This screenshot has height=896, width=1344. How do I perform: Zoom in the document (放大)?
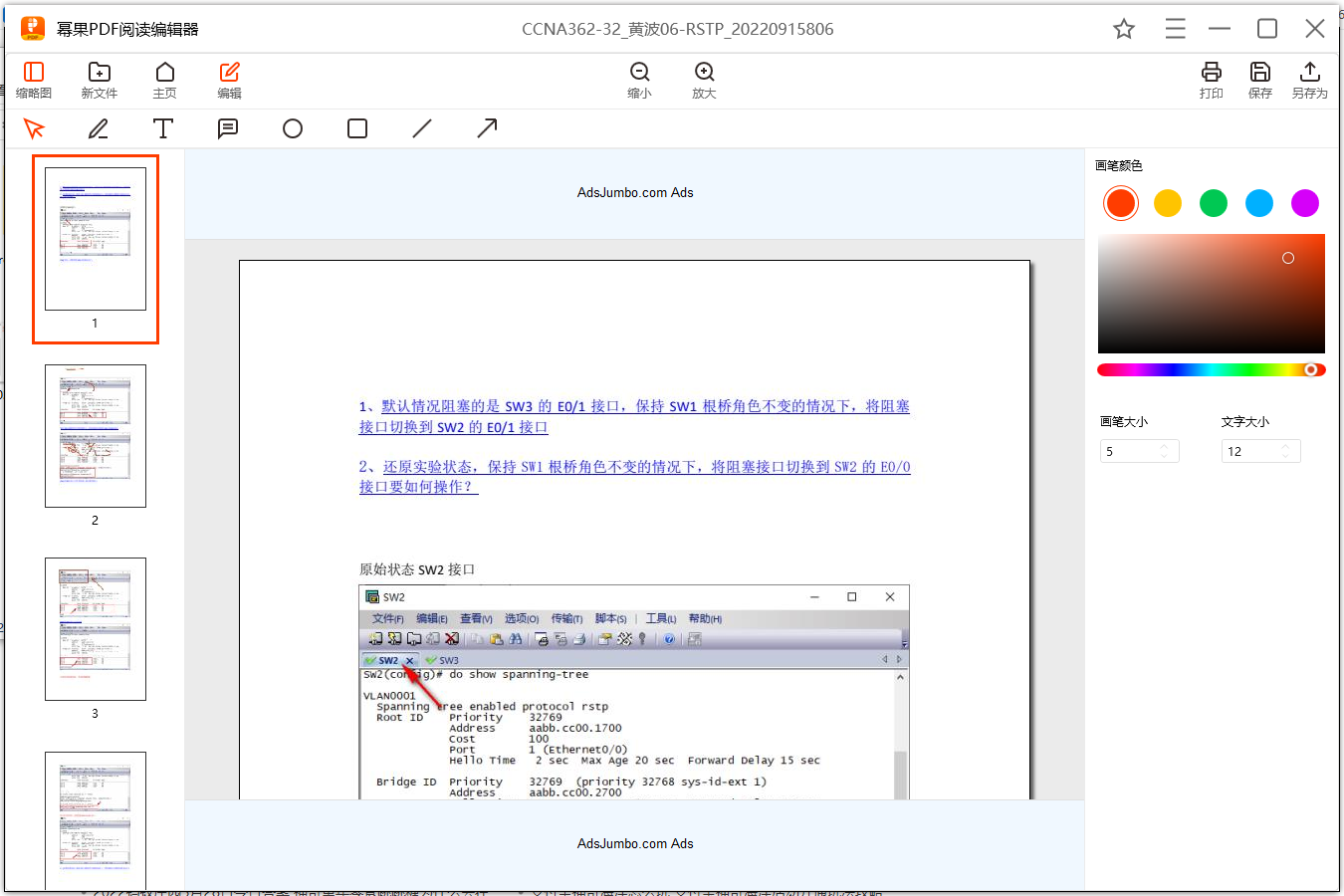[x=705, y=80]
